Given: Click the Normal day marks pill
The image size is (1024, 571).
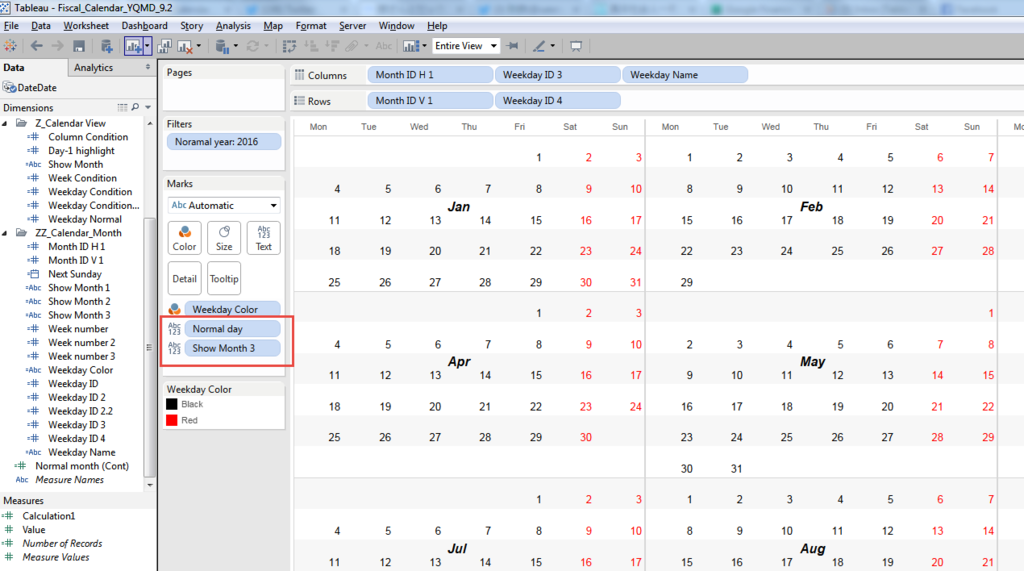Looking at the screenshot, I should pos(232,329).
